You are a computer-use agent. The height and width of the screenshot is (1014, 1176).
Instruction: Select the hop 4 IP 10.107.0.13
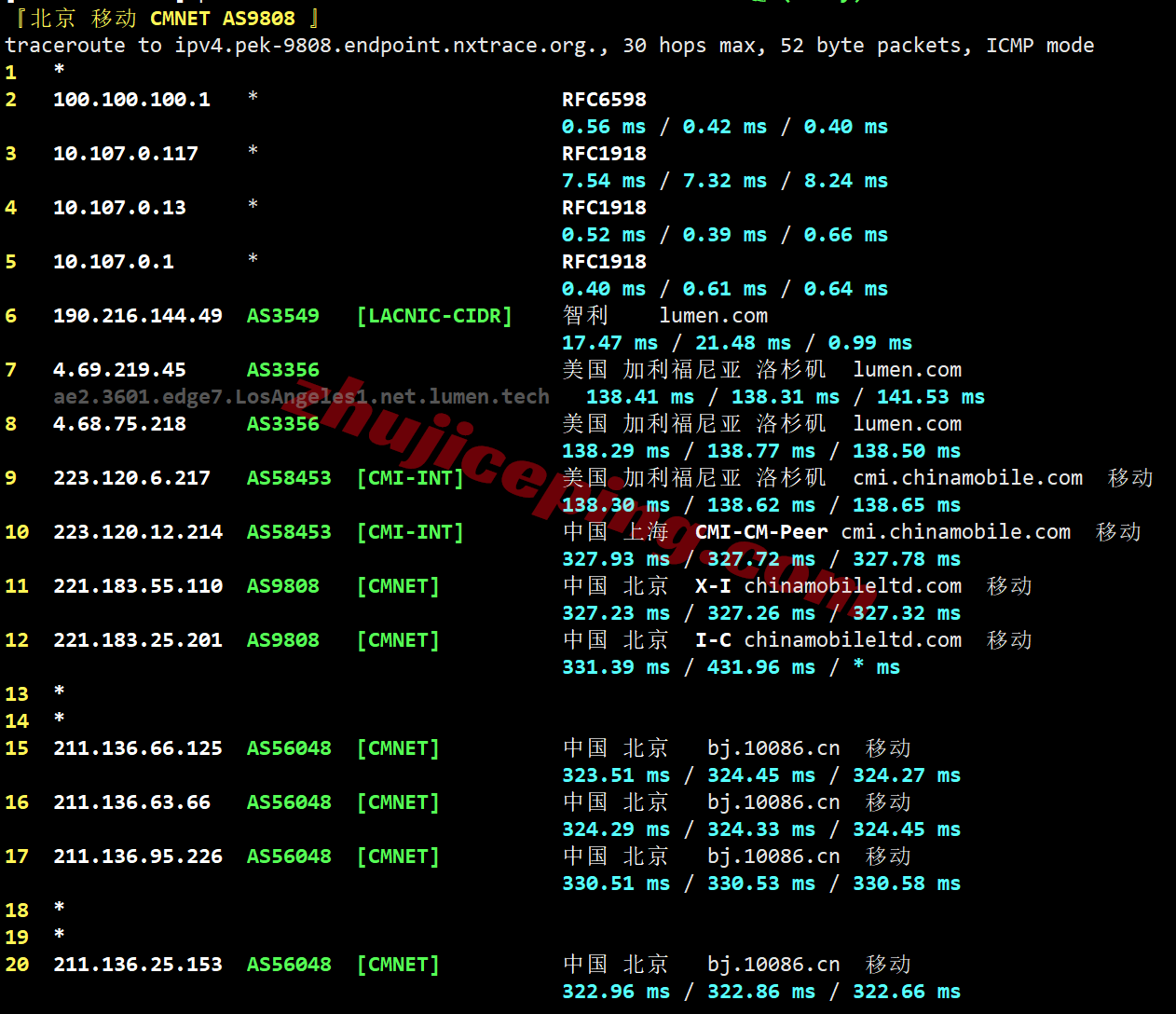[x=119, y=208]
